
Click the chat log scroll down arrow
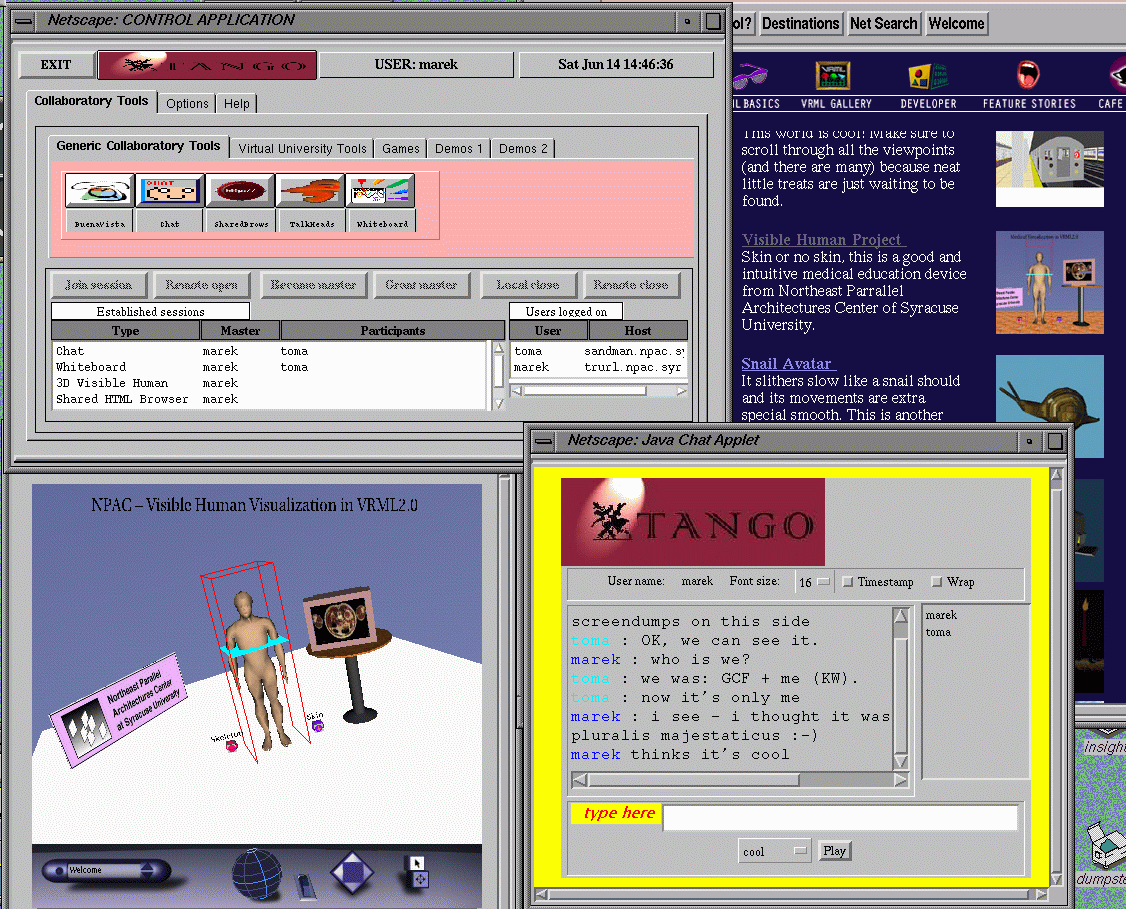click(x=901, y=762)
